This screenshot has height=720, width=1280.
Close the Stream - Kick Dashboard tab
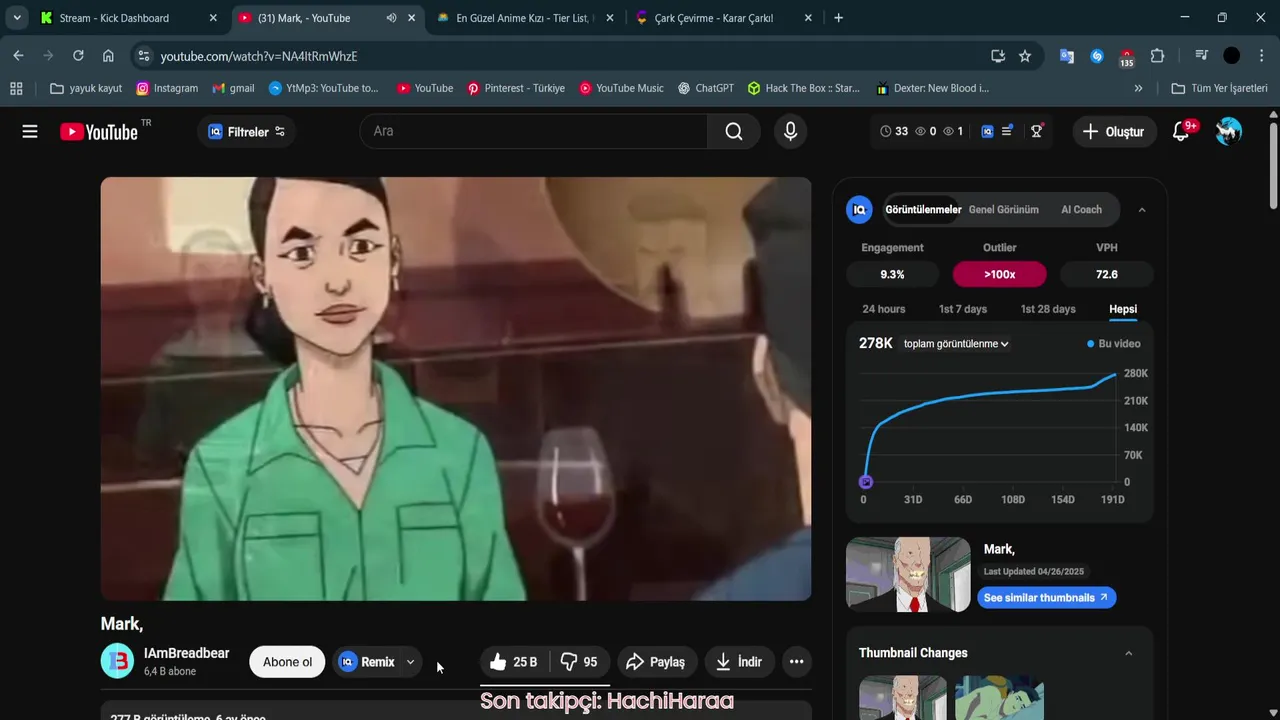pos(213,18)
